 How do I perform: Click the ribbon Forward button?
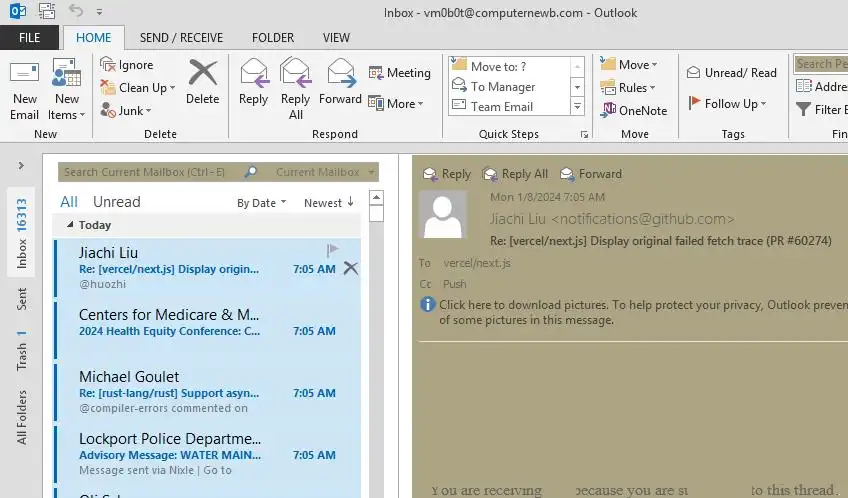pos(340,82)
